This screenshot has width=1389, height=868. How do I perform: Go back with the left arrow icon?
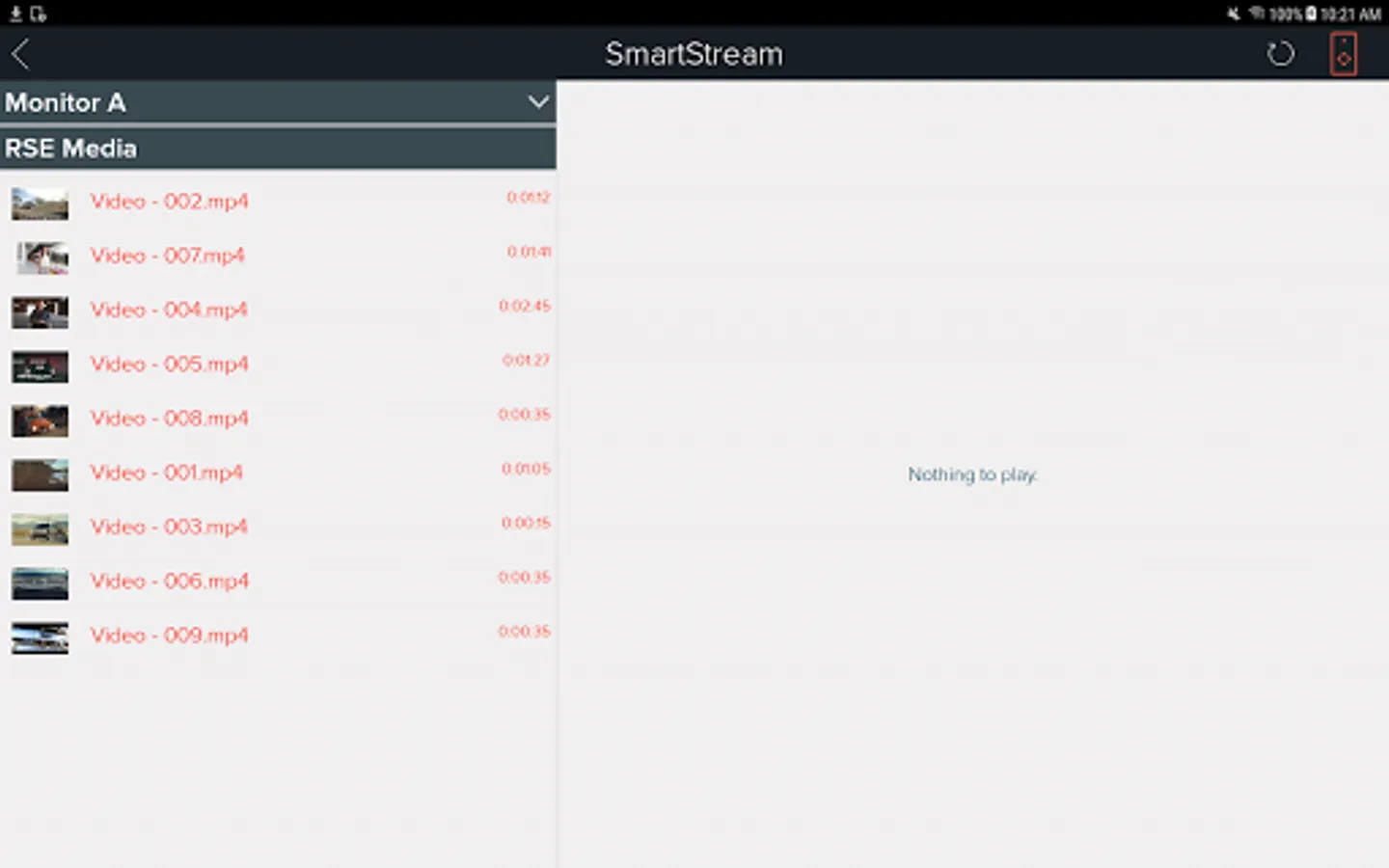pyautogui.click(x=21, y=54)
